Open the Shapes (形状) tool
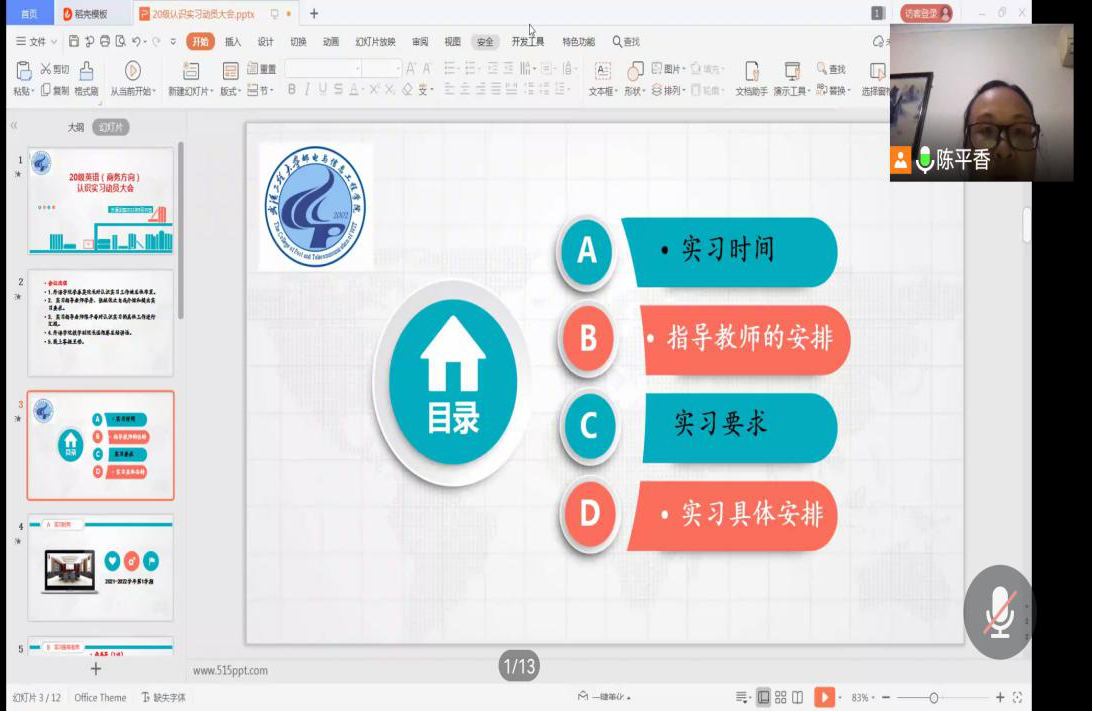Image resolution: width=1093 pixels, height=712 pixels. [x=634, y=71]
